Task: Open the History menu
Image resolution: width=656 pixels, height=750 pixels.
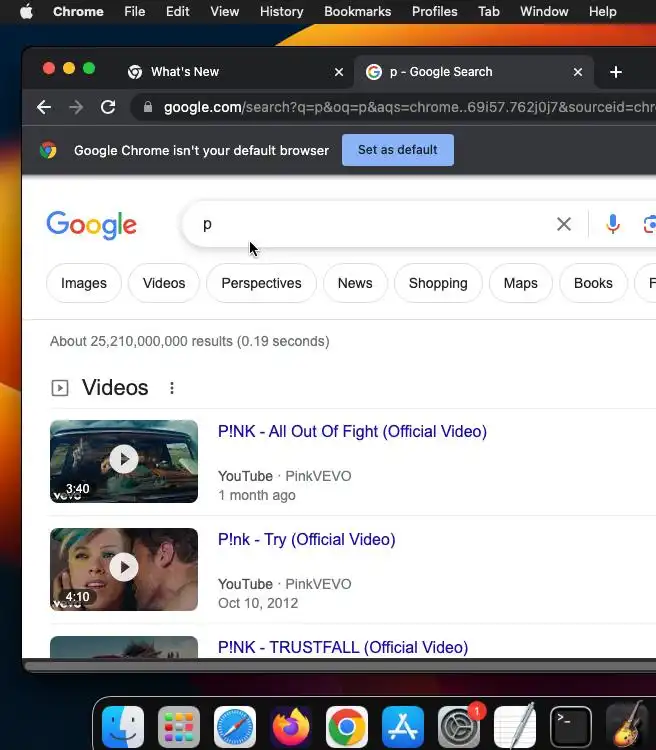Action: (x=281, y=11)
